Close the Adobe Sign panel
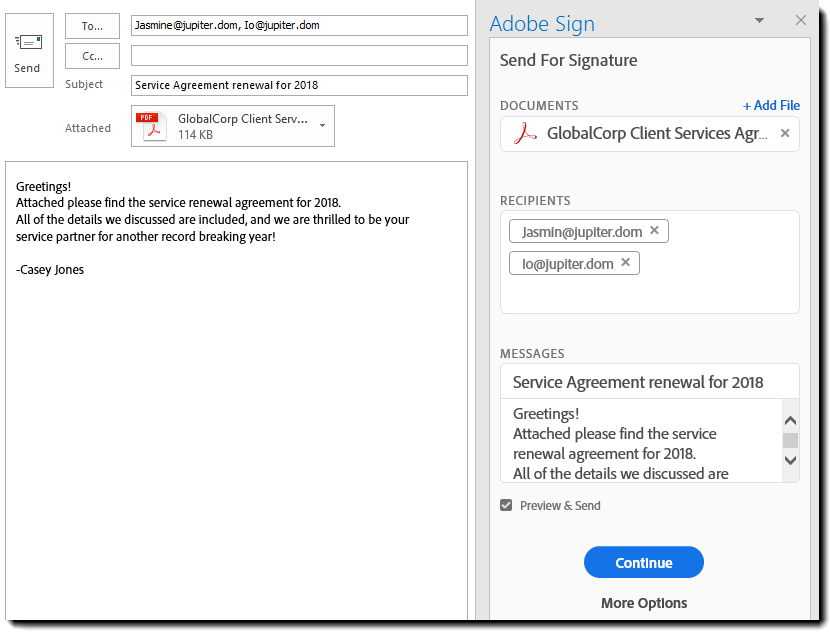The width and height of the screenshot is (830, 634). point(801,20)
